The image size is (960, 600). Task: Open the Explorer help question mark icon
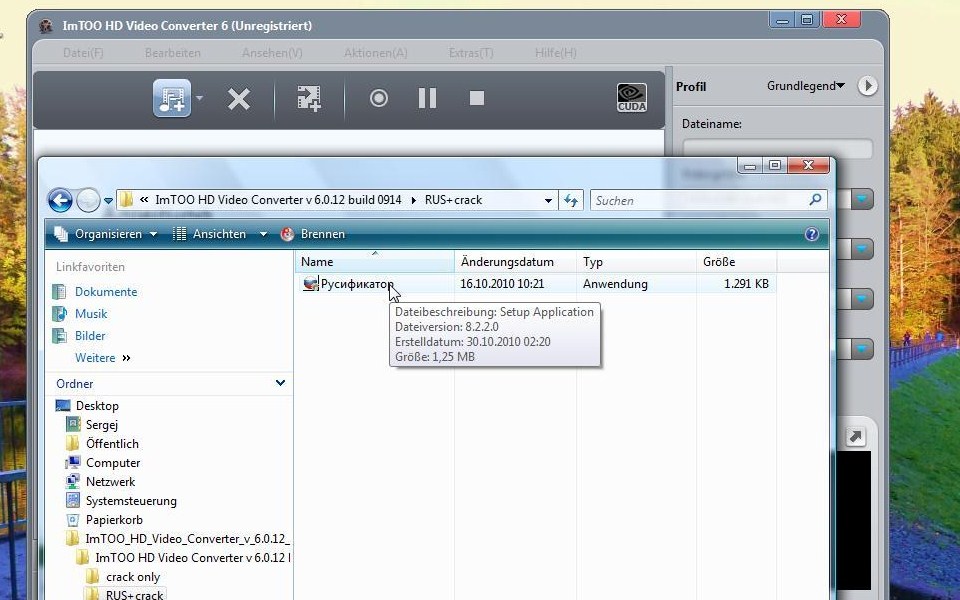pos(812,234)
